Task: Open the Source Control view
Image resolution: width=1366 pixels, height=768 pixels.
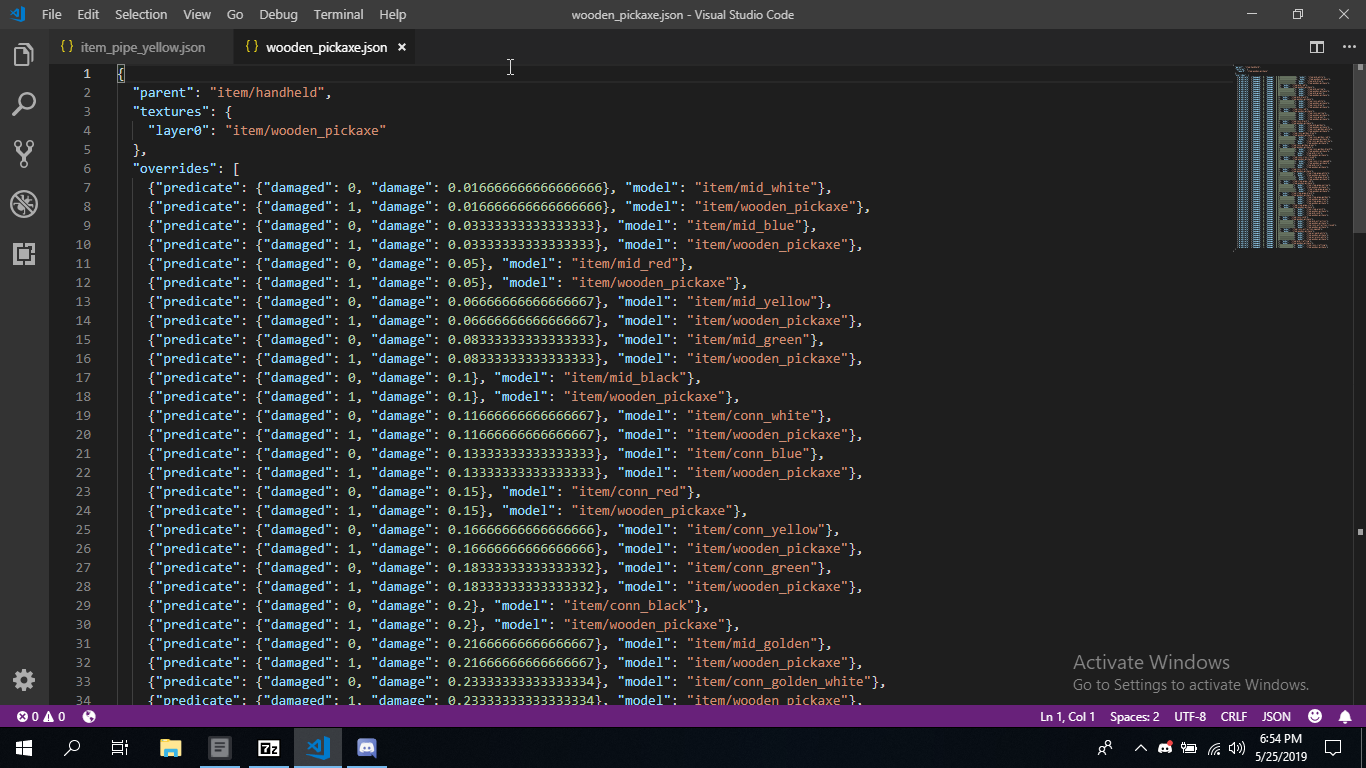Action: tap(24, 154)
